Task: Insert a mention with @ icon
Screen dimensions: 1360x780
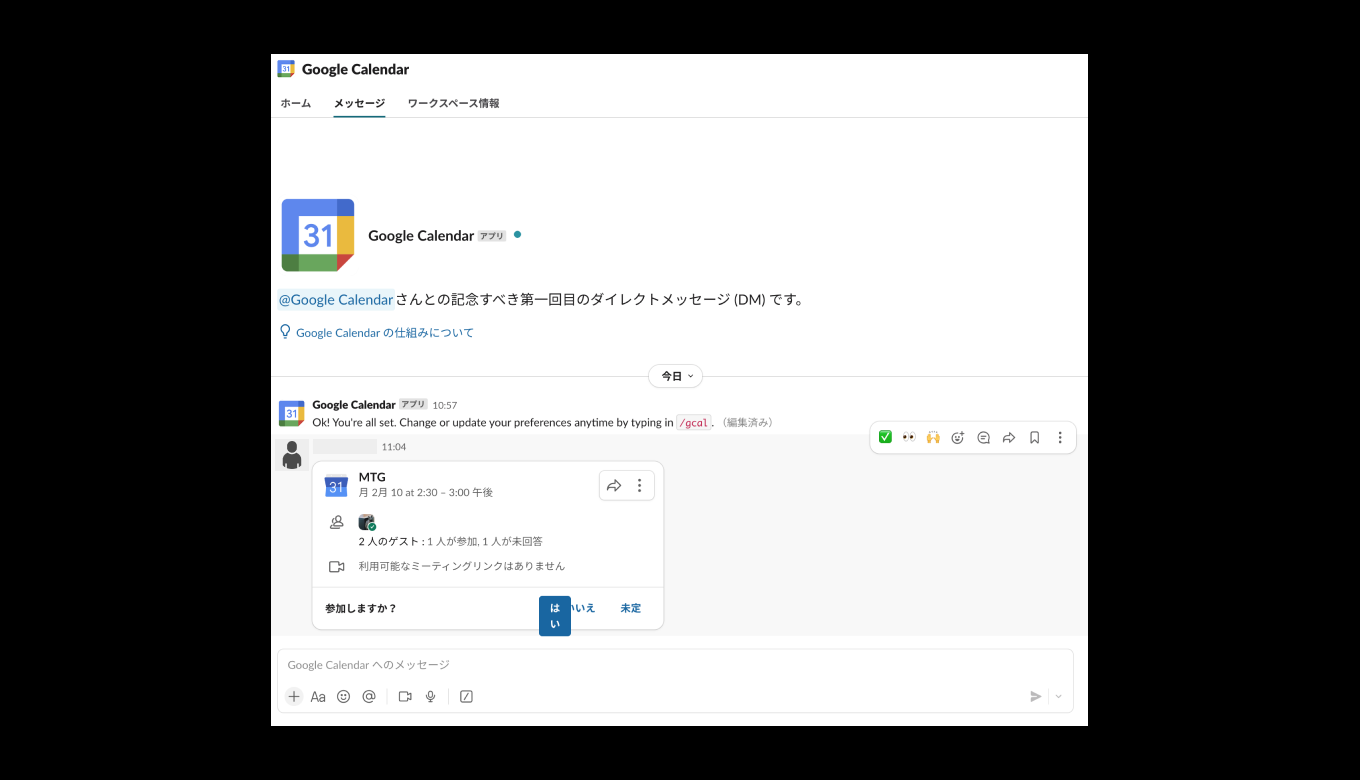Action: pos(369,697)
